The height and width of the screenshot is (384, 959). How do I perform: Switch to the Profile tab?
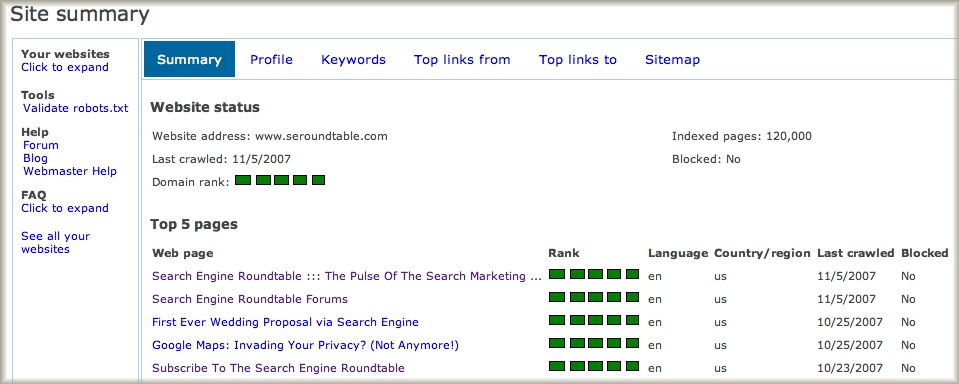[x=271, y=59]
